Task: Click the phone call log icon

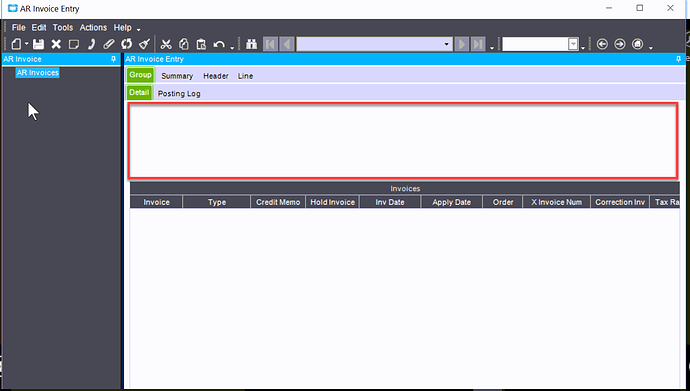Action: [x=91, y=44]
